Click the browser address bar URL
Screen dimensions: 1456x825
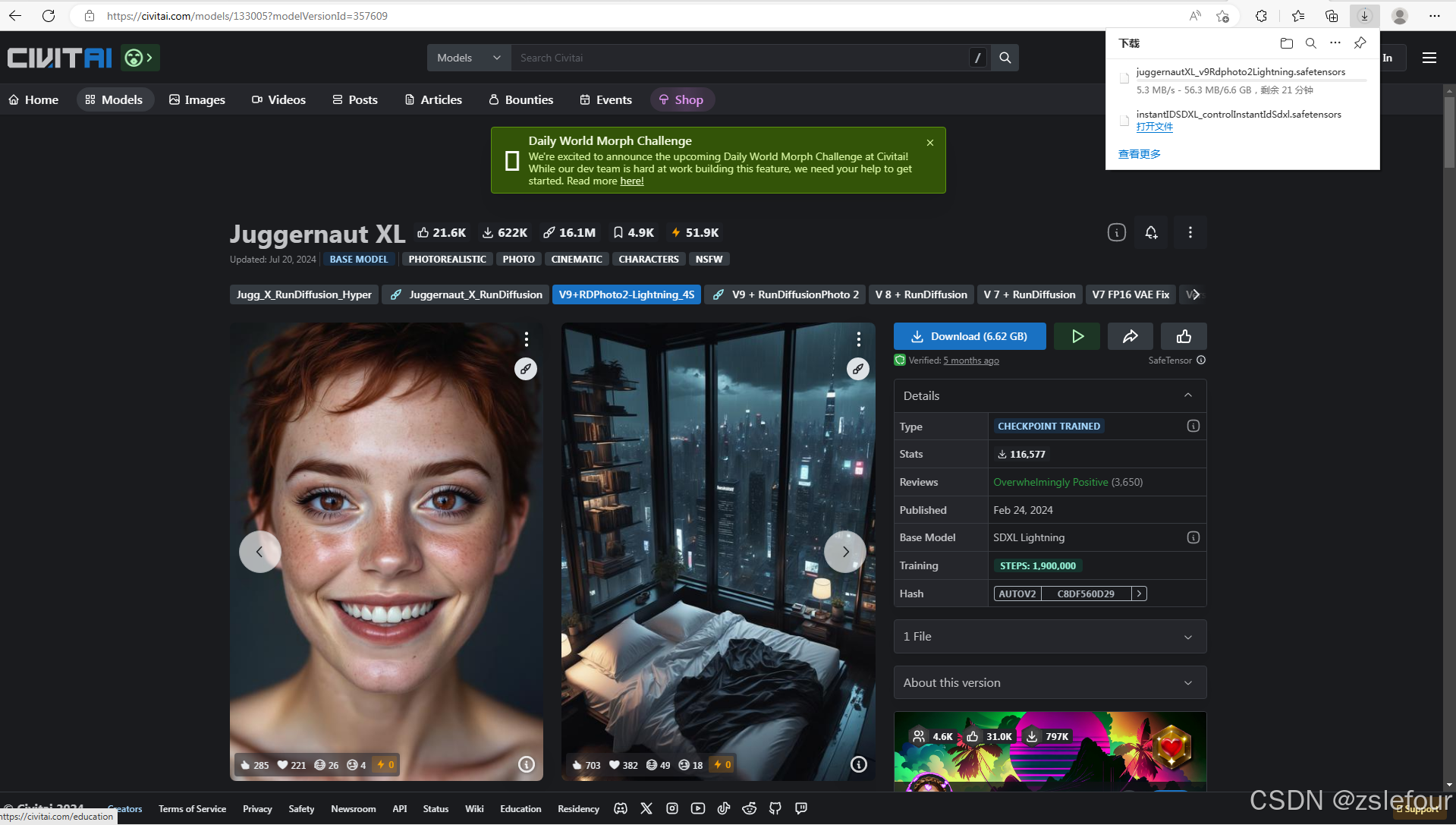tap(247, 15)
